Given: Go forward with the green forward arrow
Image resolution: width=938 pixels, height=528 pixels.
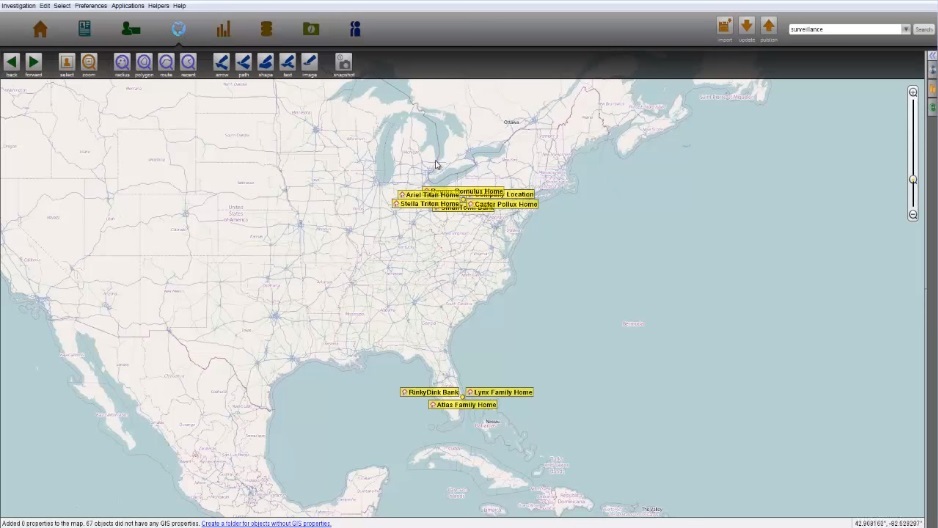Looking at the screenshot, I should 34,62.
